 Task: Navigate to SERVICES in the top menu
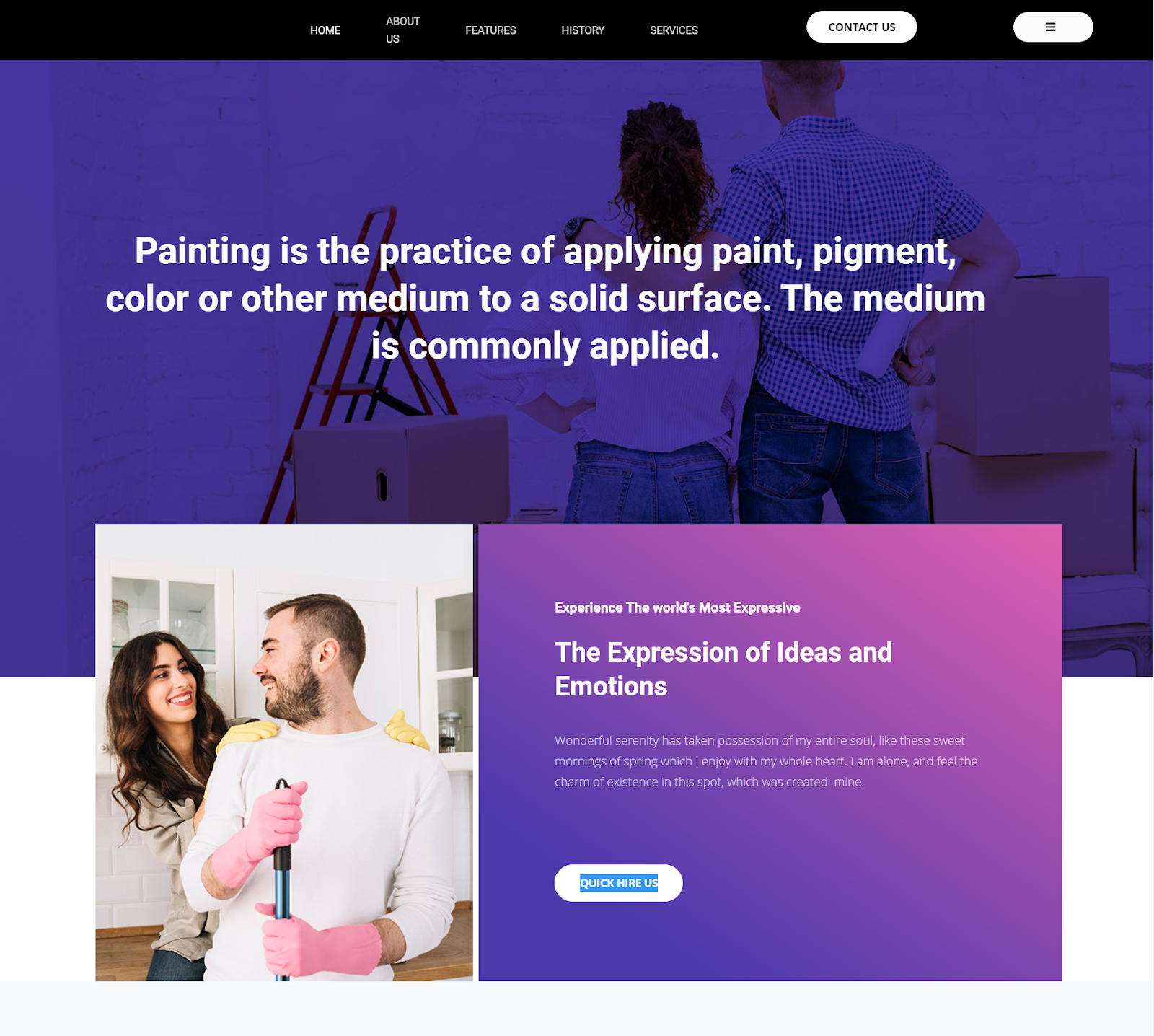click(x=674, y=30)
